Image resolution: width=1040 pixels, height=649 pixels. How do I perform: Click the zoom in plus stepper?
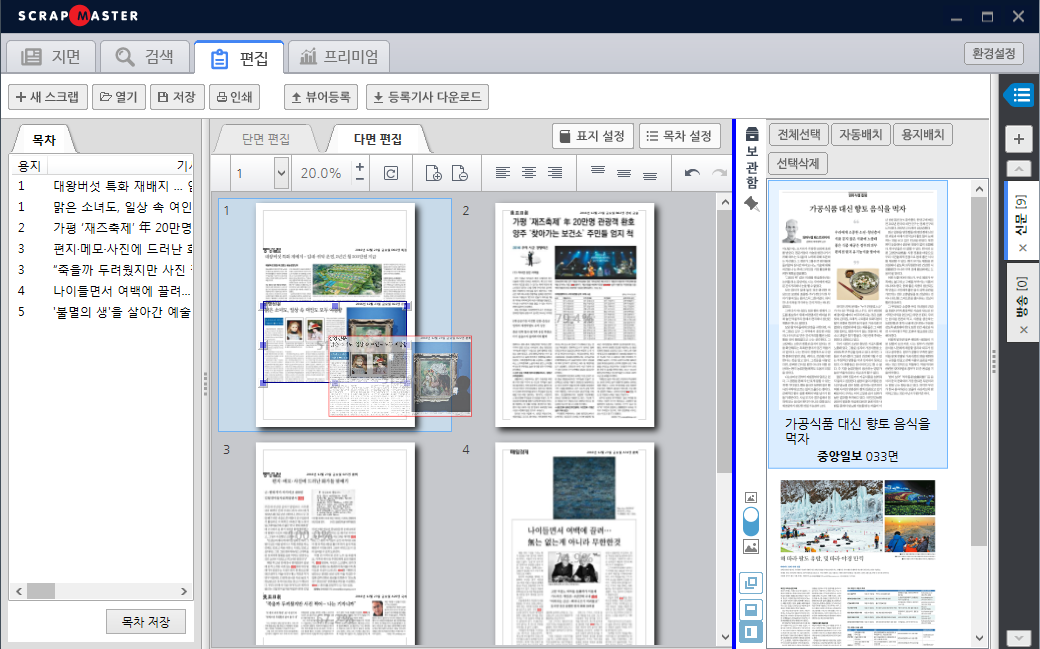[360, 166]
